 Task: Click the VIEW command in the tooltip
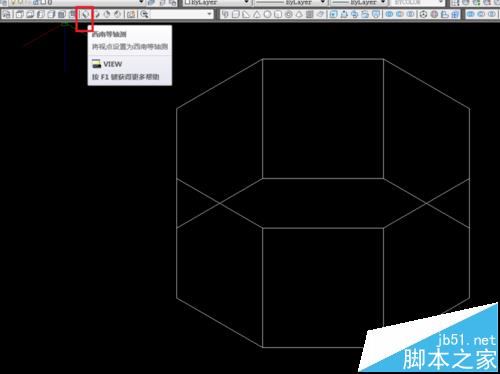click(x=113, y=64)
